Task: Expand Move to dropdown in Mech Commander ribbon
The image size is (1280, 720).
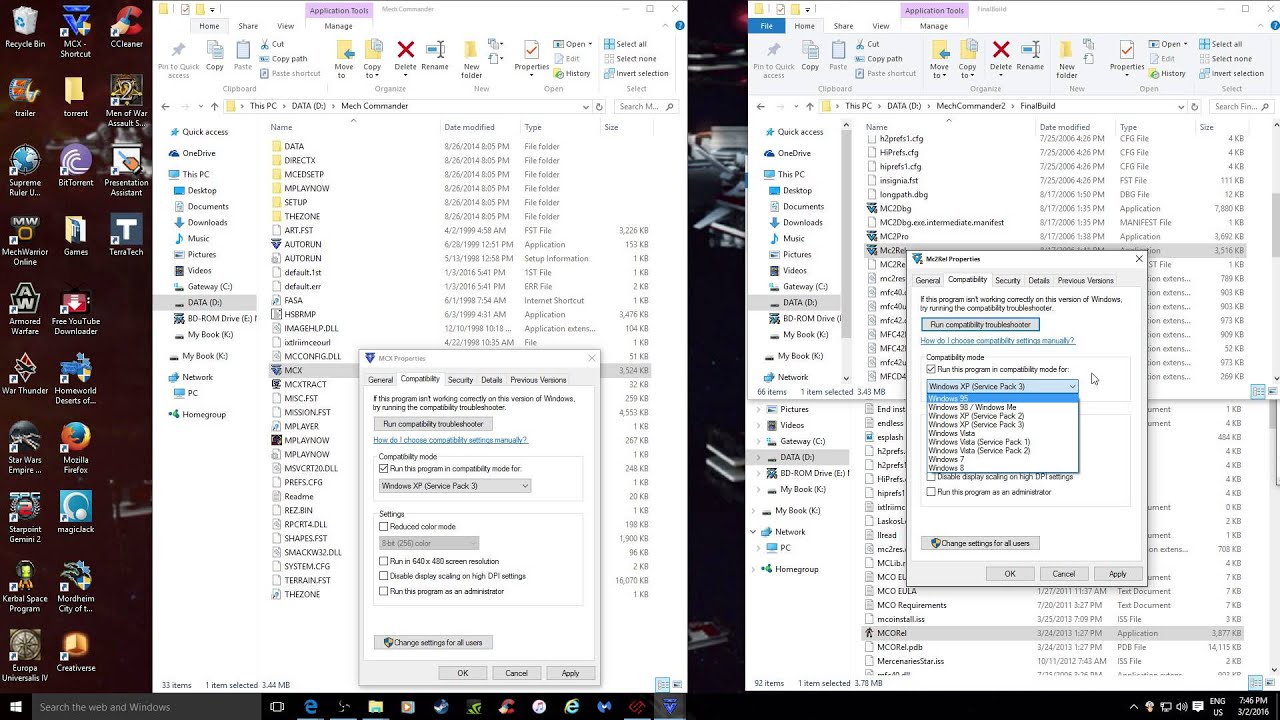Action: click(x=344, y=76)
